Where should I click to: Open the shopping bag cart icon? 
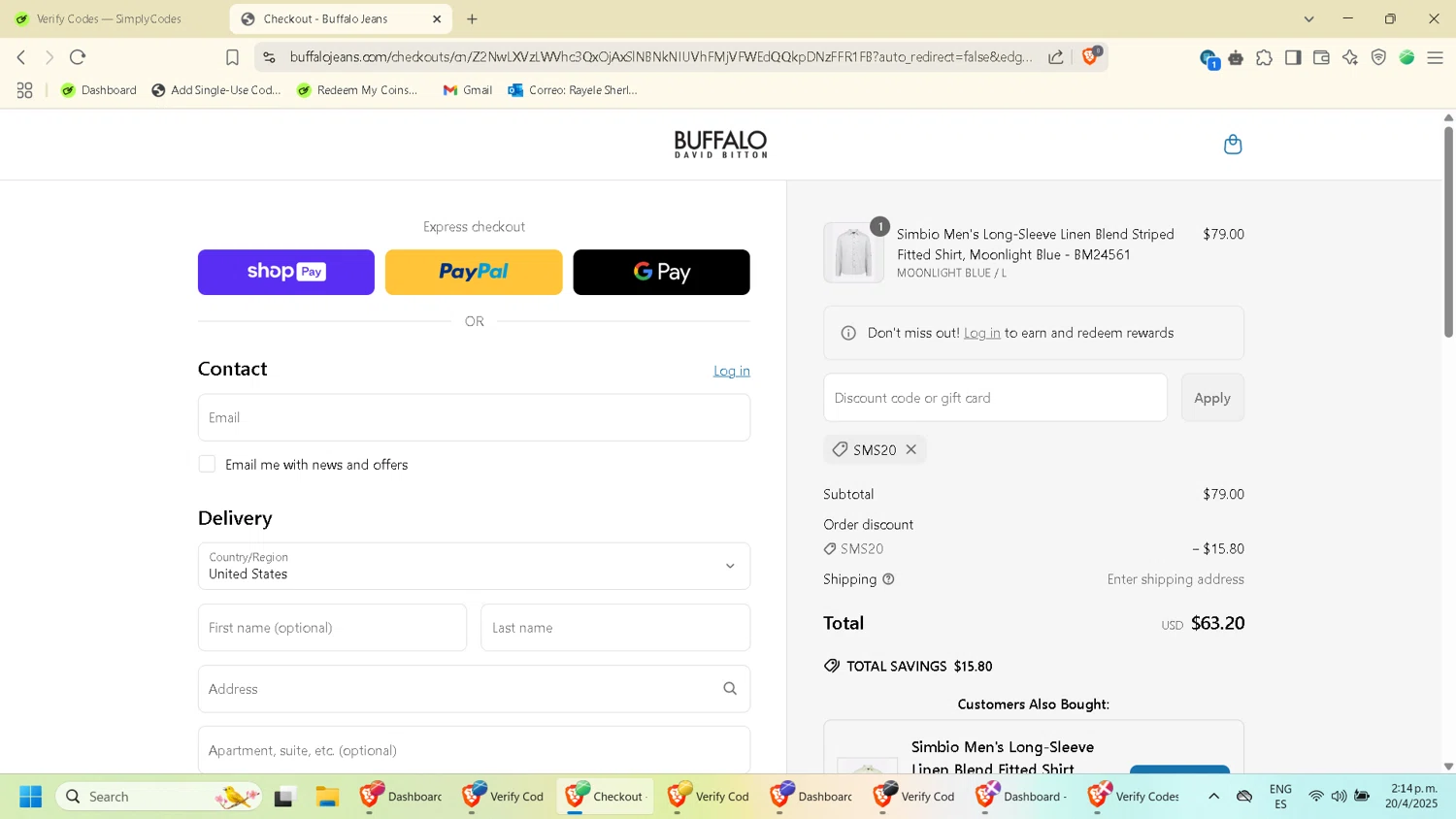[x=1233, y=145]
